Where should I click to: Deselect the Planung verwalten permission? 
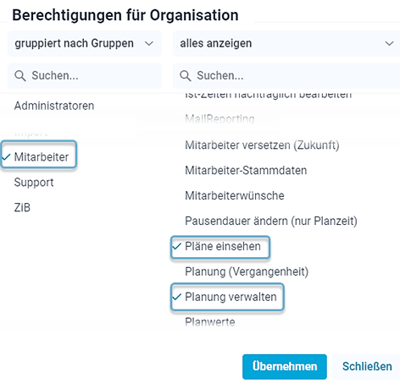(x=227, y=297)
